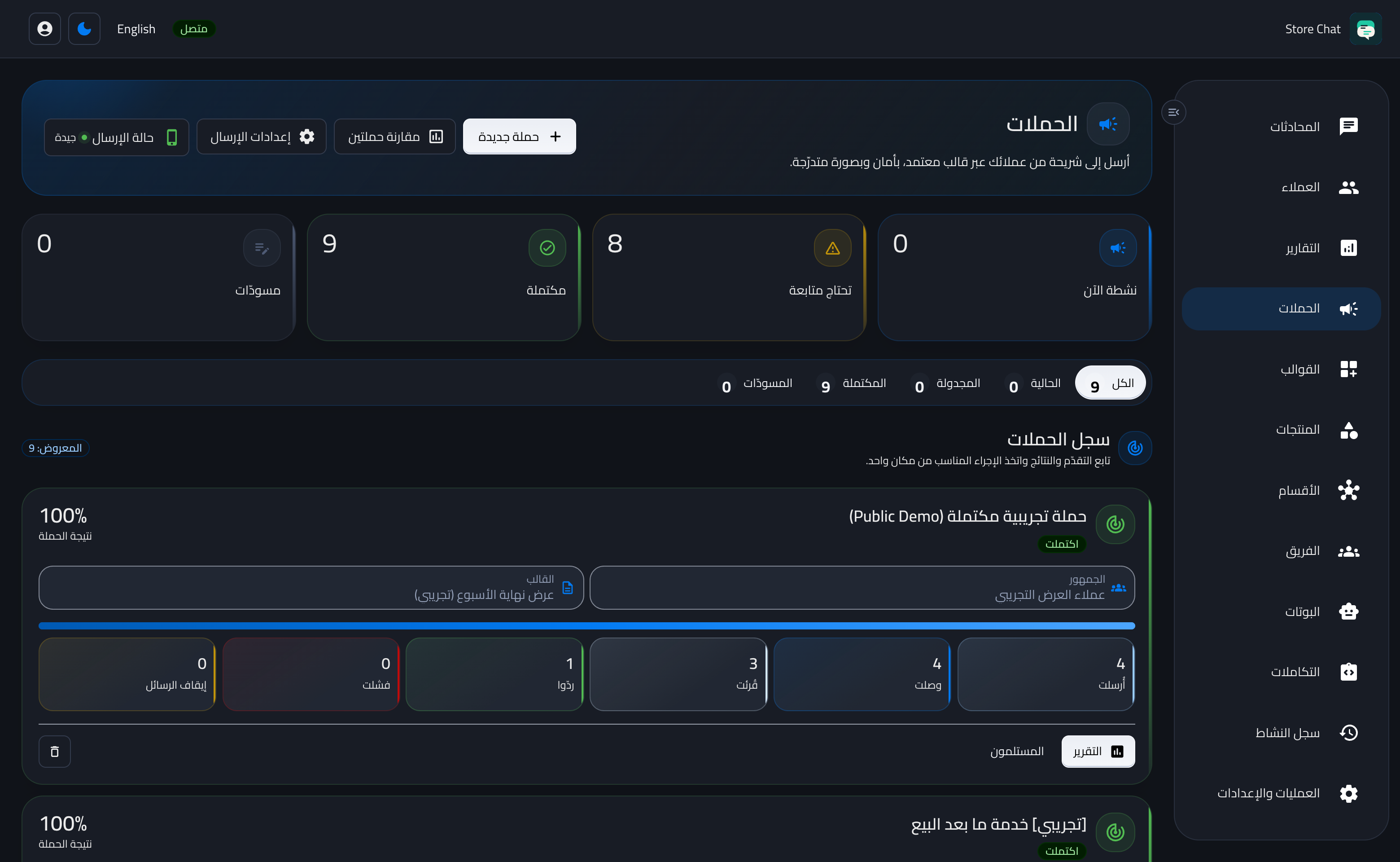Collapse the sidebar menu toggle
The image size is (1400, 862).
tap(1174, 112)
